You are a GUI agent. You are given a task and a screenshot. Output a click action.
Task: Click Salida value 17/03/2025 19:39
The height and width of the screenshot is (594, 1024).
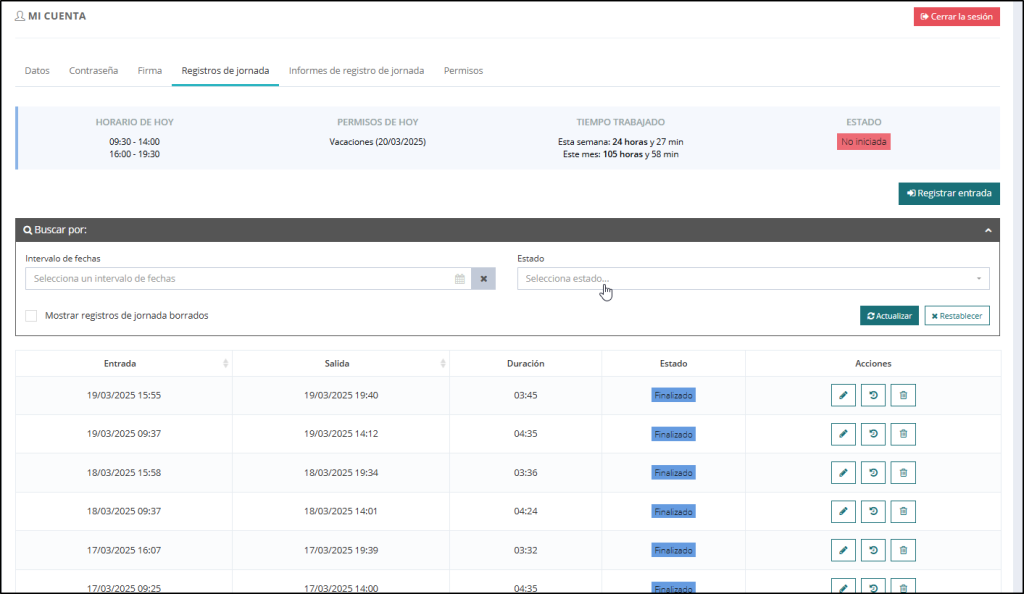click(x=341, y=550)
